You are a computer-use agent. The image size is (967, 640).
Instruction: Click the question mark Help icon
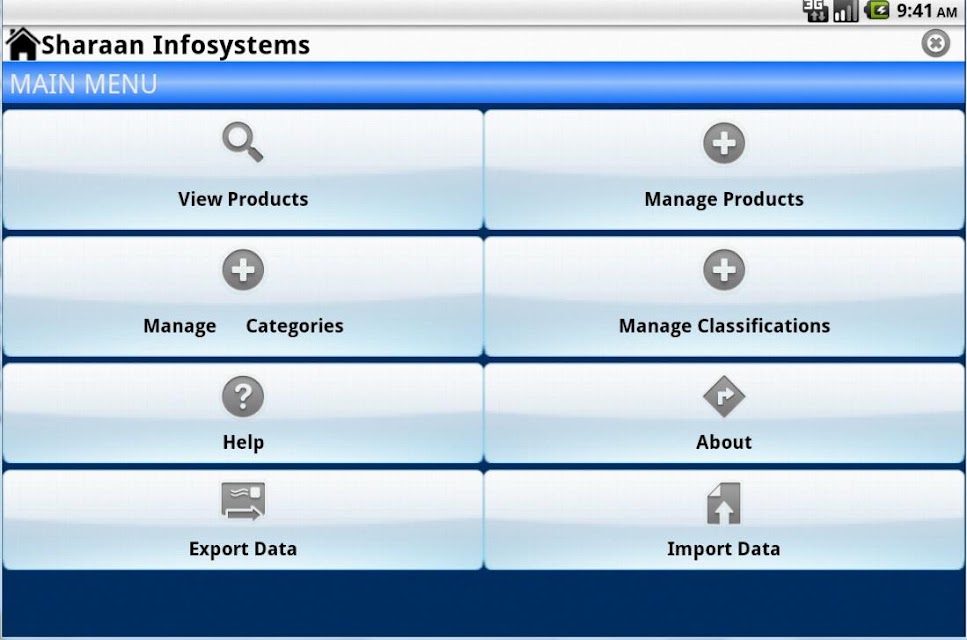pyautogui.click(x=243, y=396)
